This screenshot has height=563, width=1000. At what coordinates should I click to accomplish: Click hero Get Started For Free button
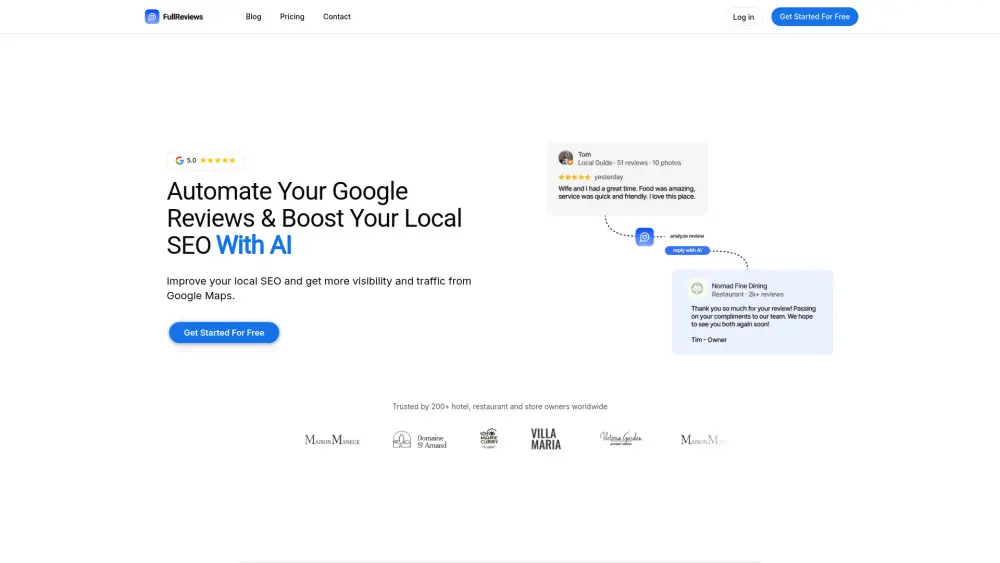224,333
